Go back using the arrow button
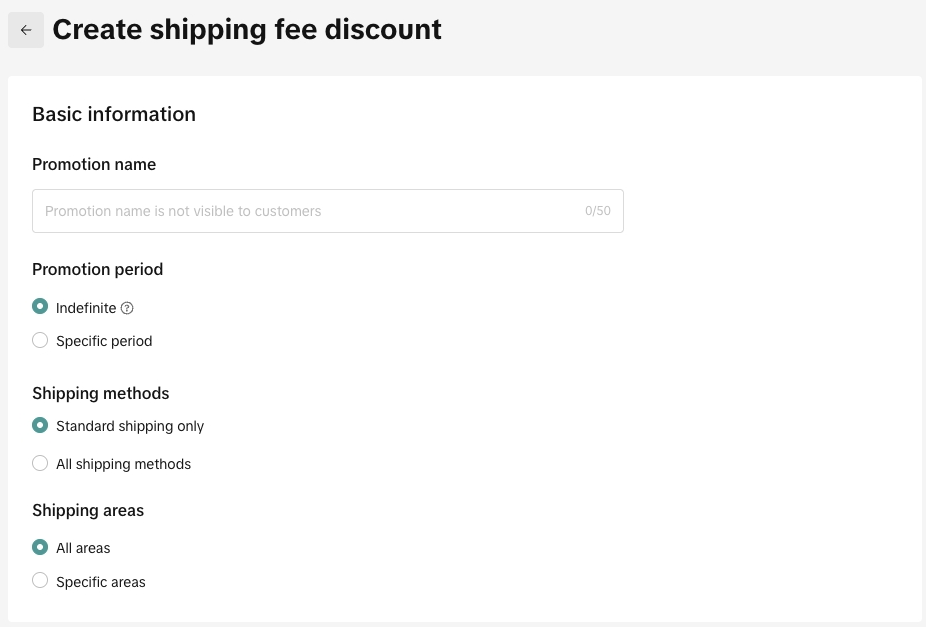Viewport: 926px width, 627px height. pos(26,30)
